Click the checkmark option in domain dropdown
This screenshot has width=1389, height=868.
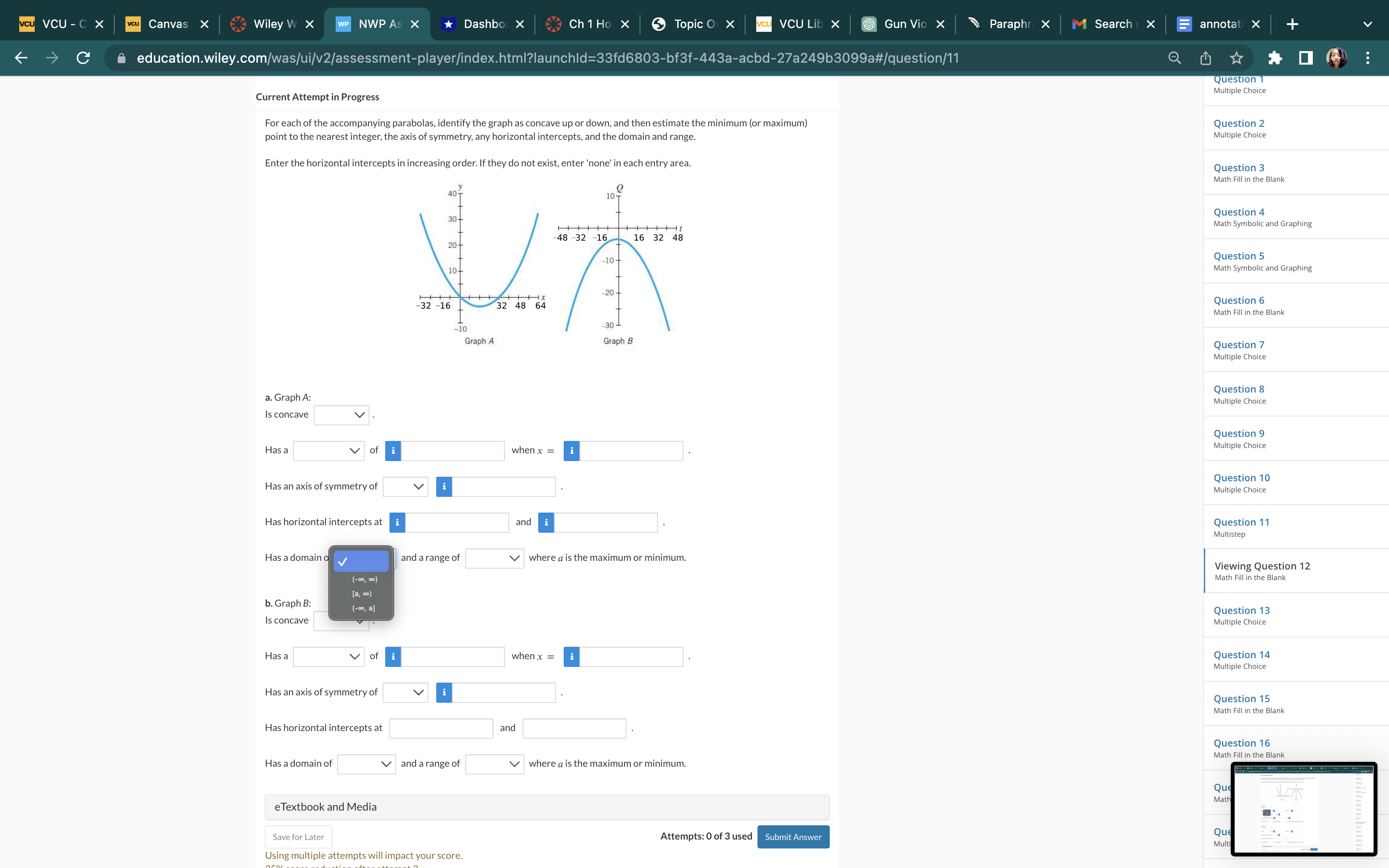pos(361,560)
